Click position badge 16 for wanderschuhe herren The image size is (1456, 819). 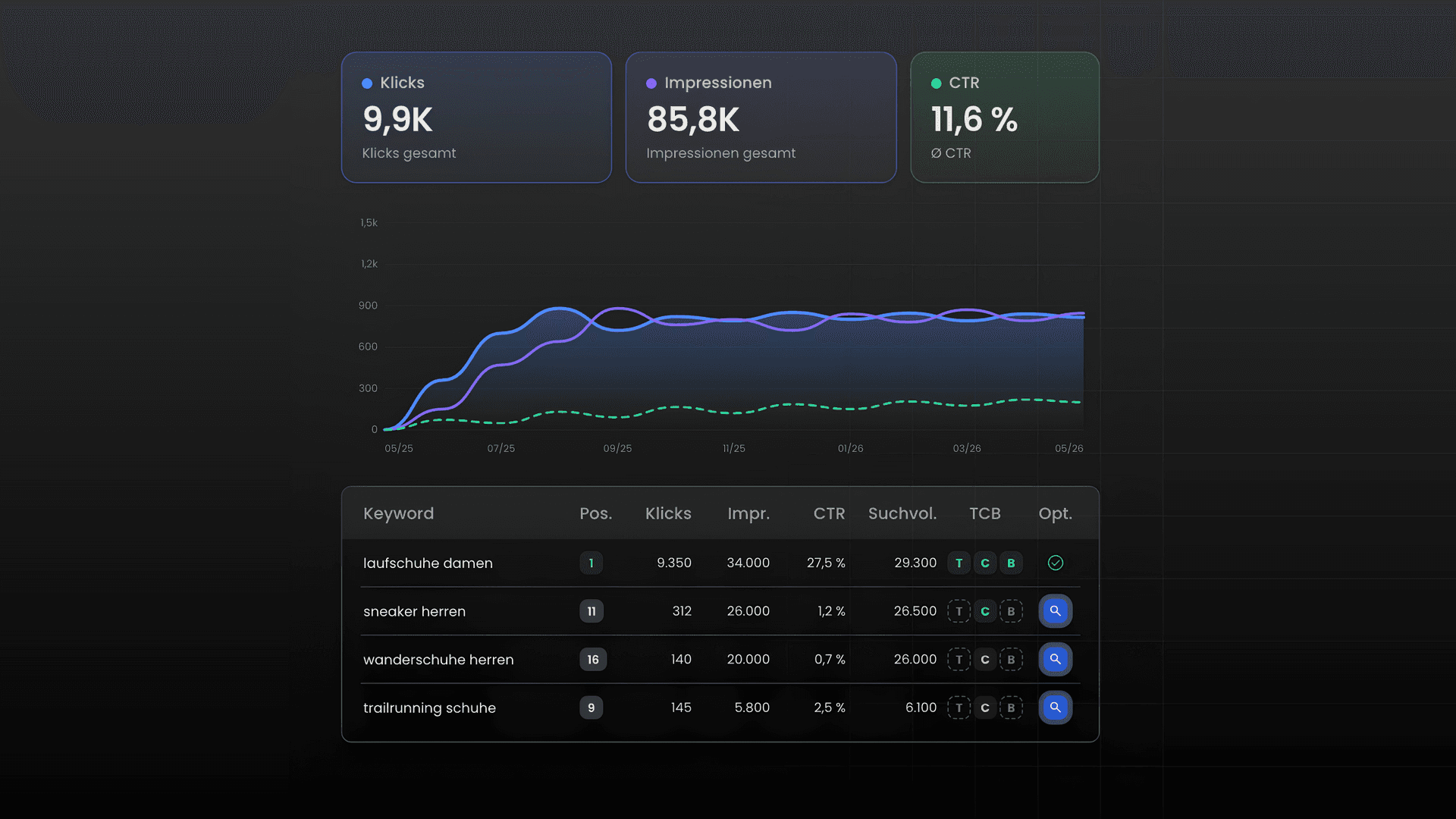point(593,660)
